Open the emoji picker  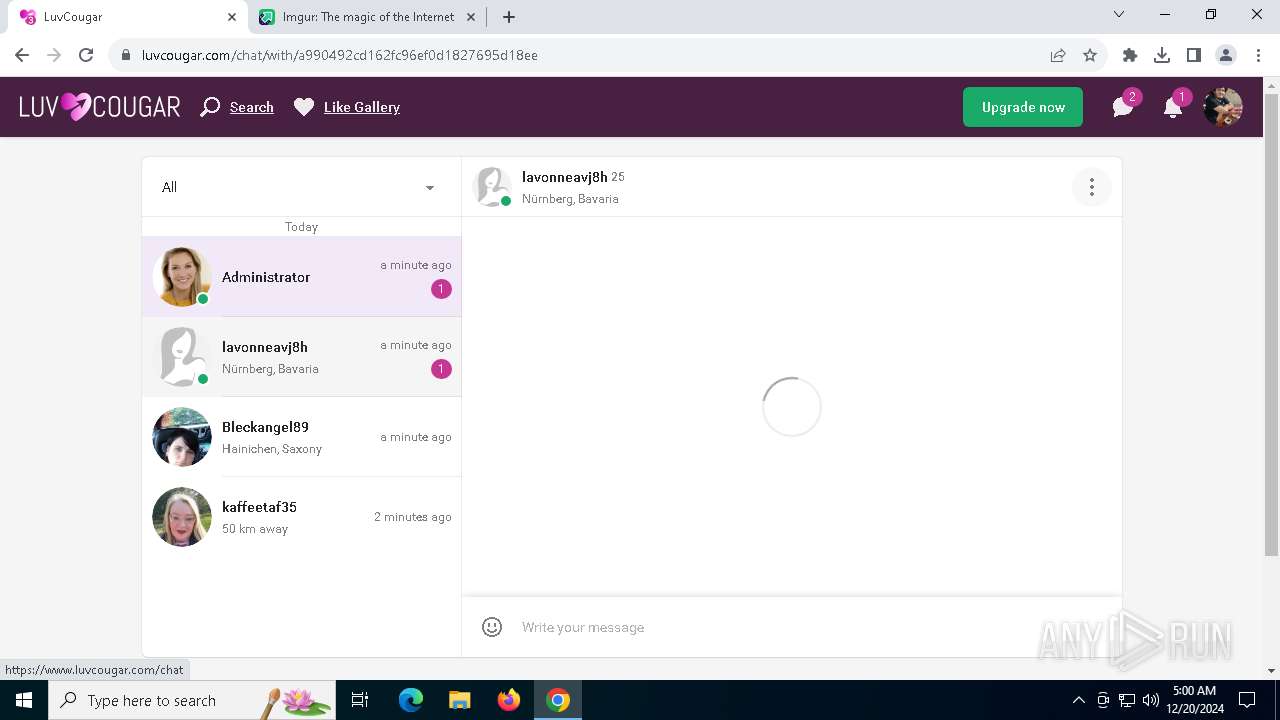(x=492, y=627)
